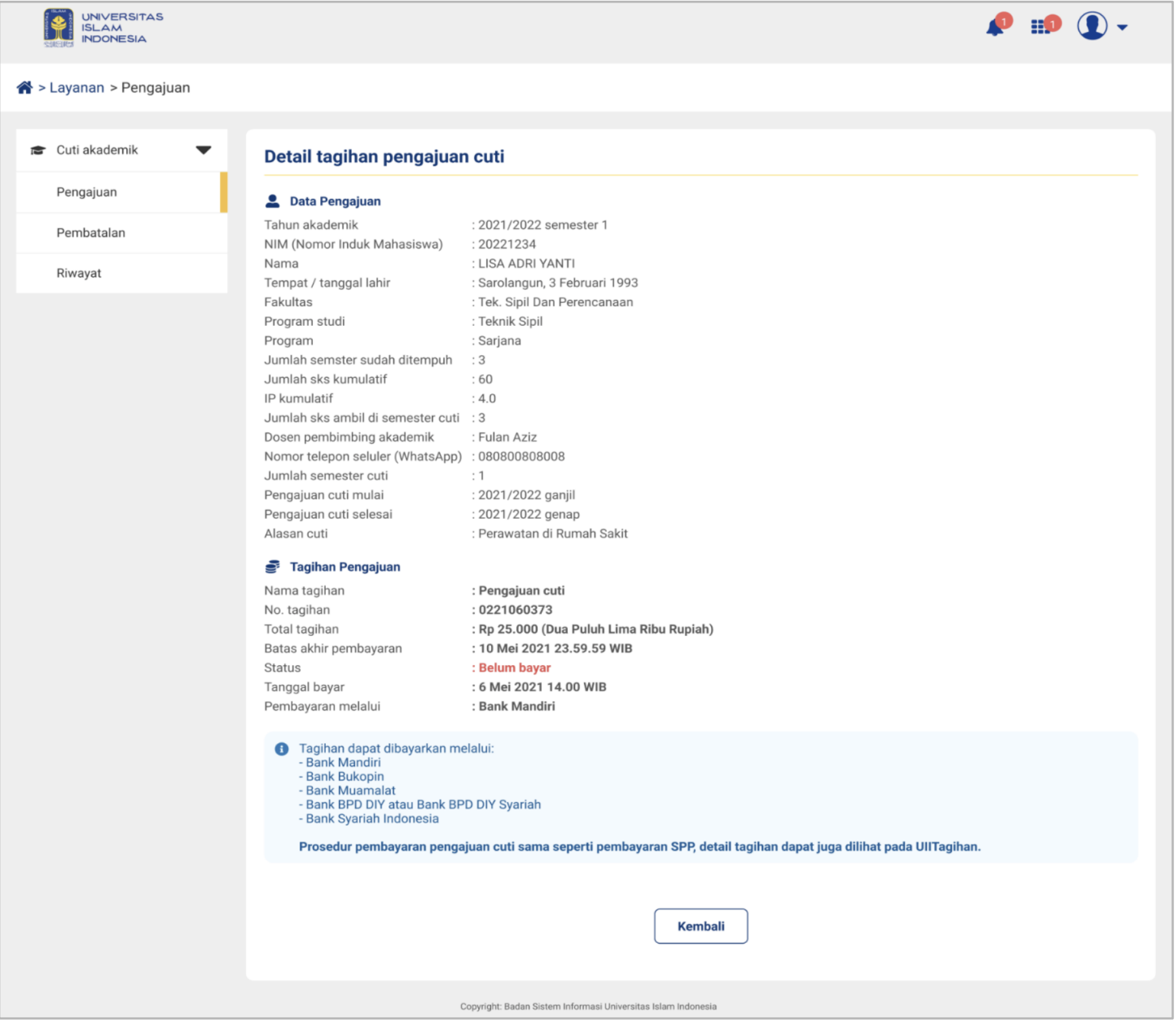This screenshot has width=1176, height=1021.
Task: Click the Pengajuan breadcrumb text
Action: click(x=155, y=88)
